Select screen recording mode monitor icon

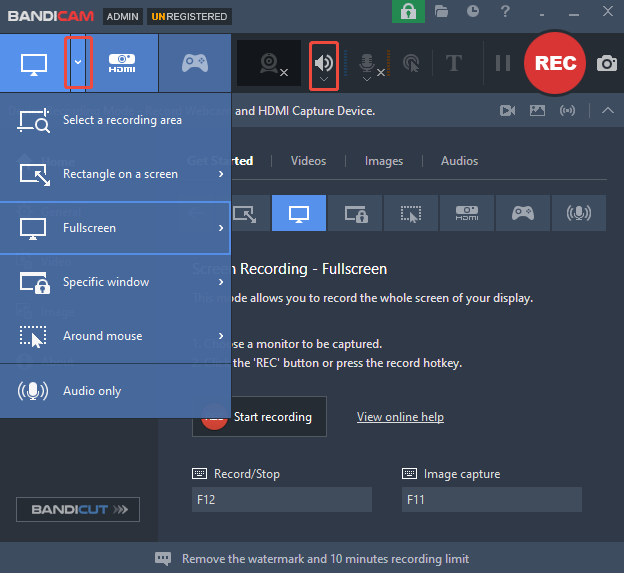(34, 64)
